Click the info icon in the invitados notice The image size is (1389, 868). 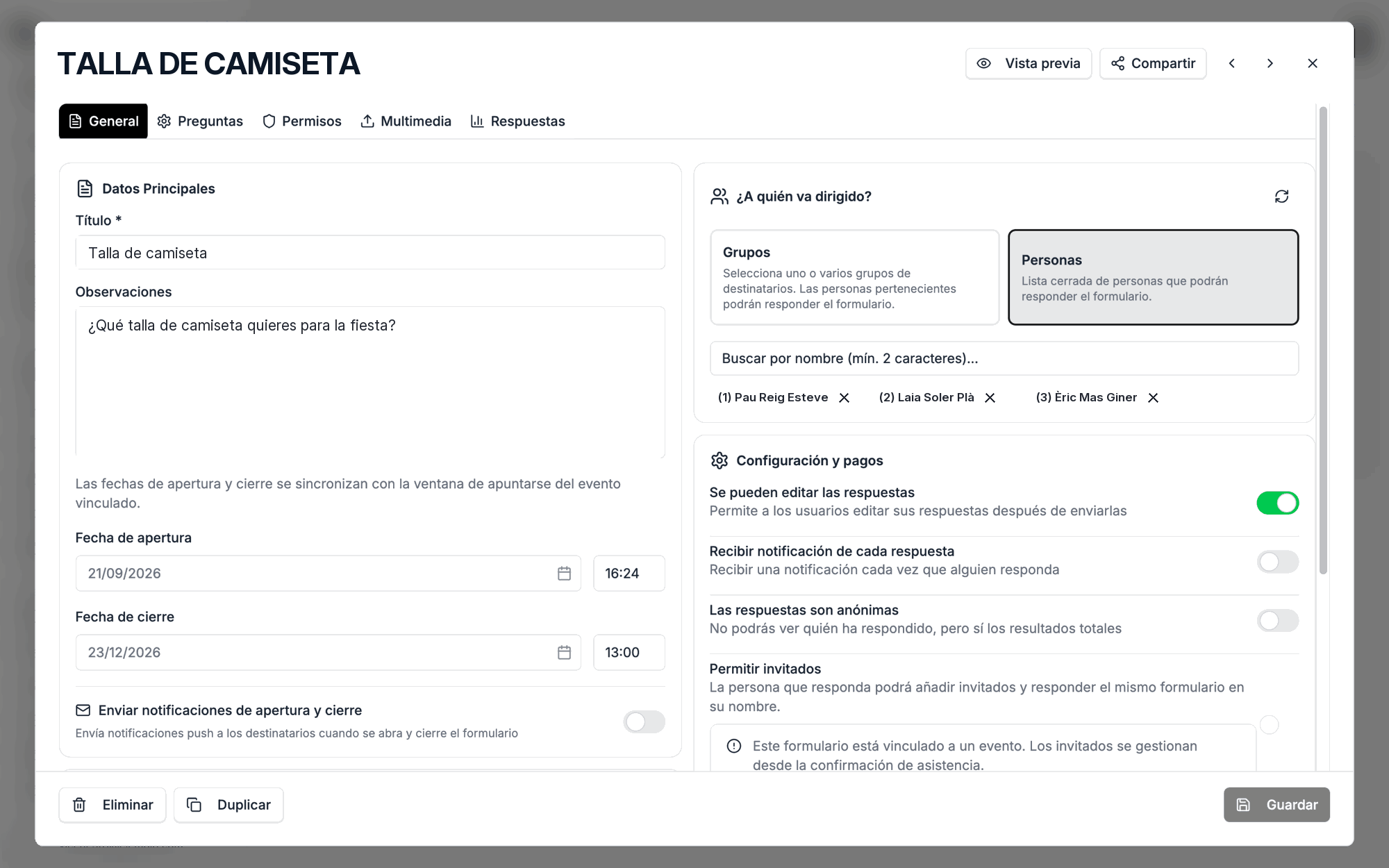[734, 746]
